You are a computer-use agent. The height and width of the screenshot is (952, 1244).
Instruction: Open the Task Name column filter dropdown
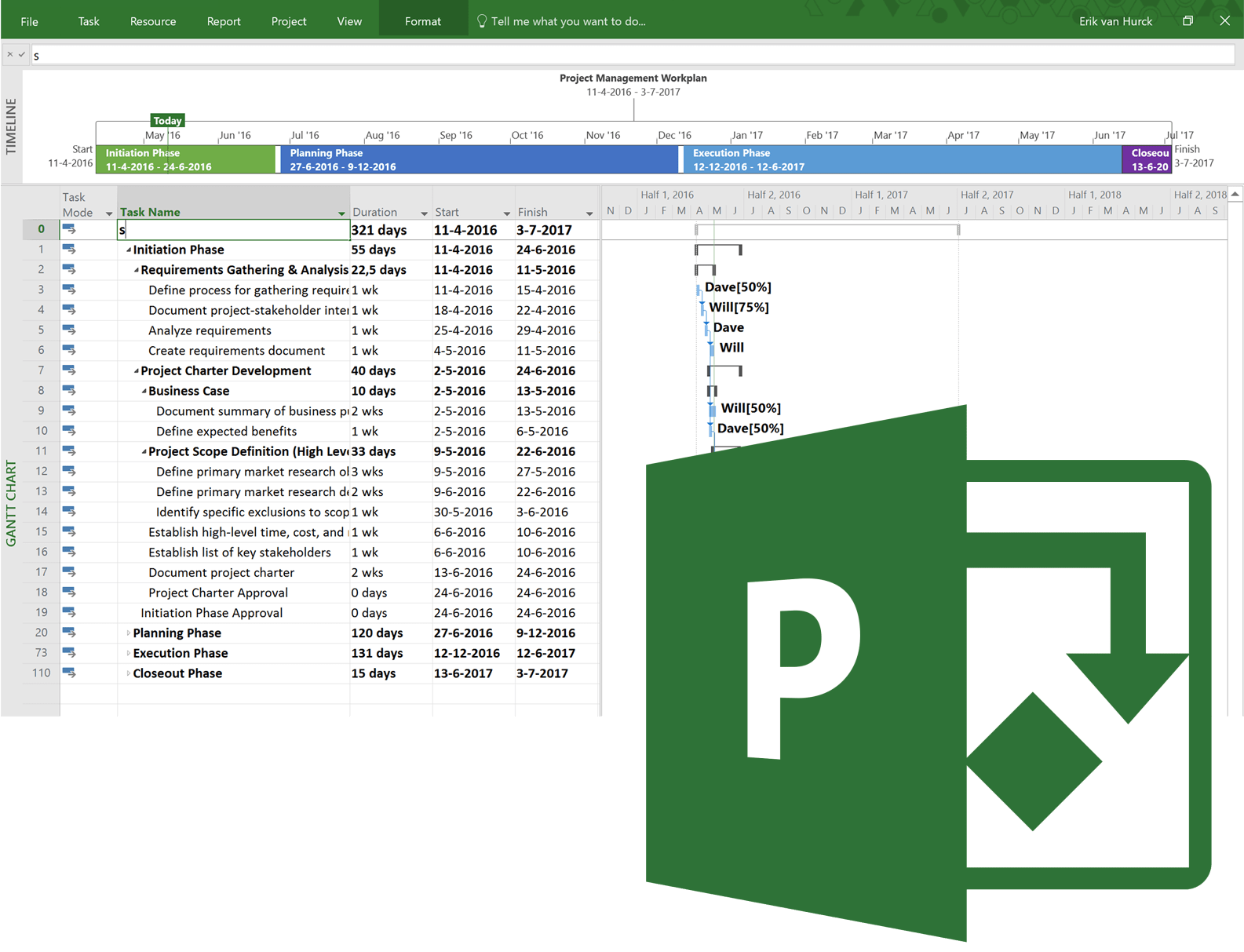[x=341, y=213]
